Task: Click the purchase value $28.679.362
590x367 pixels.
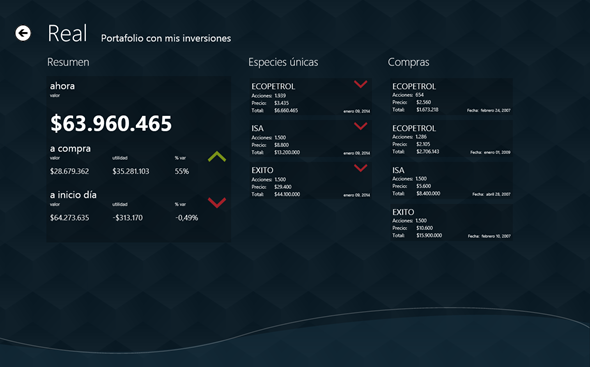Action: point(70,171)
